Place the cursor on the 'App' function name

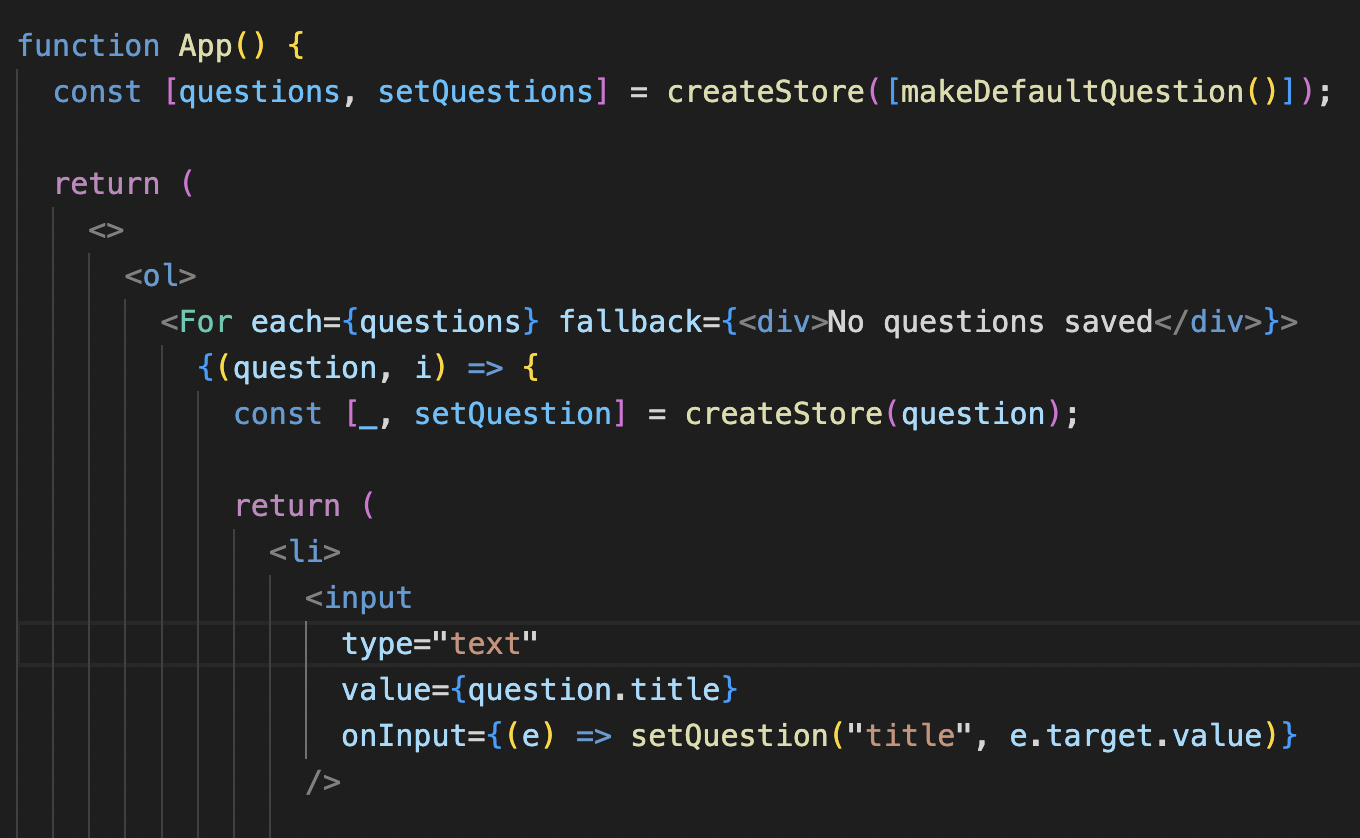(206, 46)
